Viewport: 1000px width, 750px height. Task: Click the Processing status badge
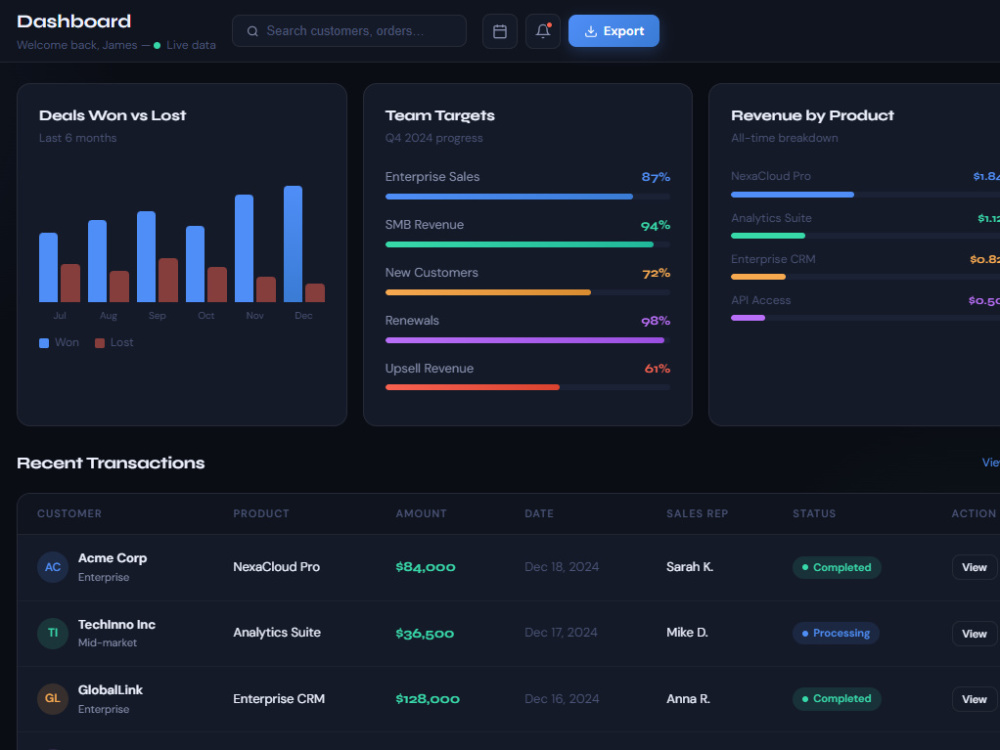pos(836,633)
